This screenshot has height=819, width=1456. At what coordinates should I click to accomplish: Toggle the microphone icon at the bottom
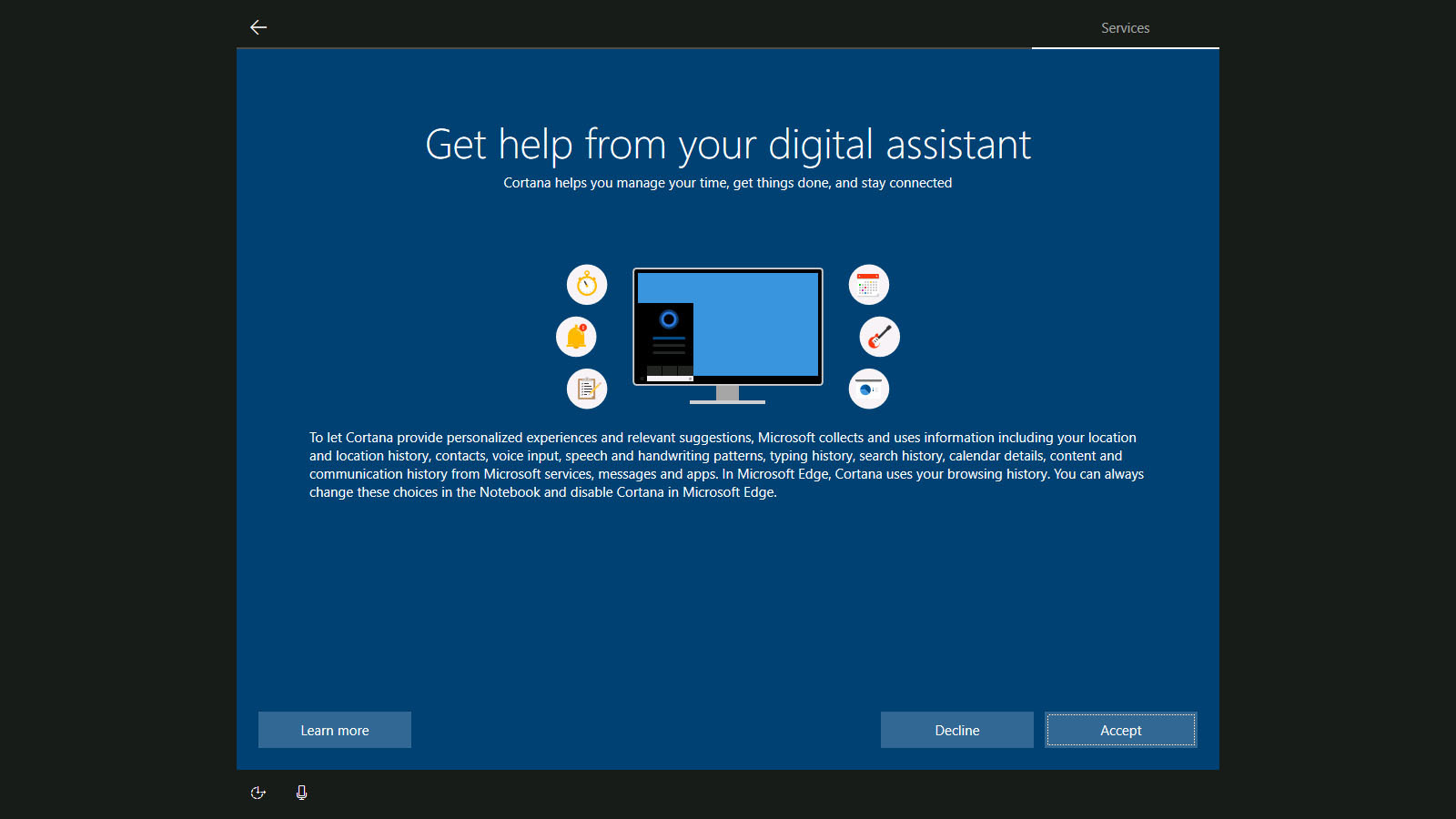coord(301,793)
